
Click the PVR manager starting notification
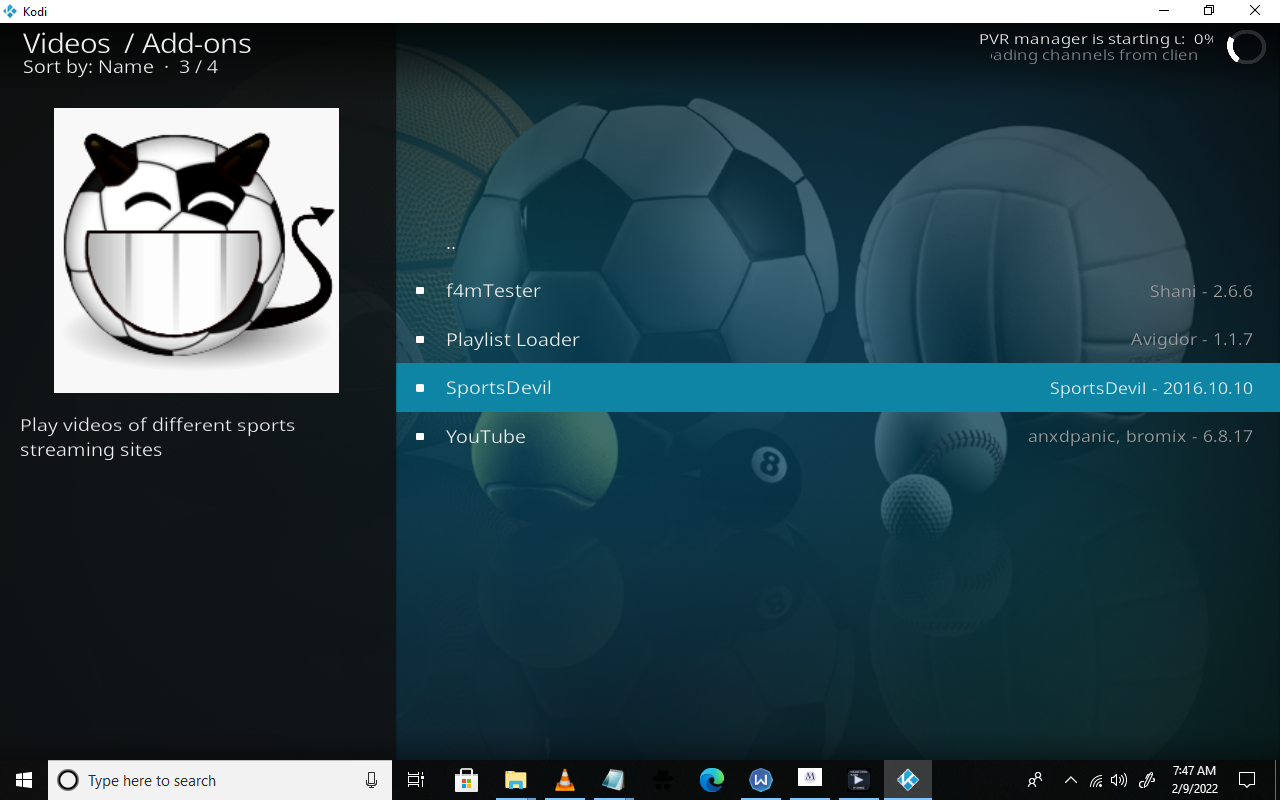coord(1096,47)
